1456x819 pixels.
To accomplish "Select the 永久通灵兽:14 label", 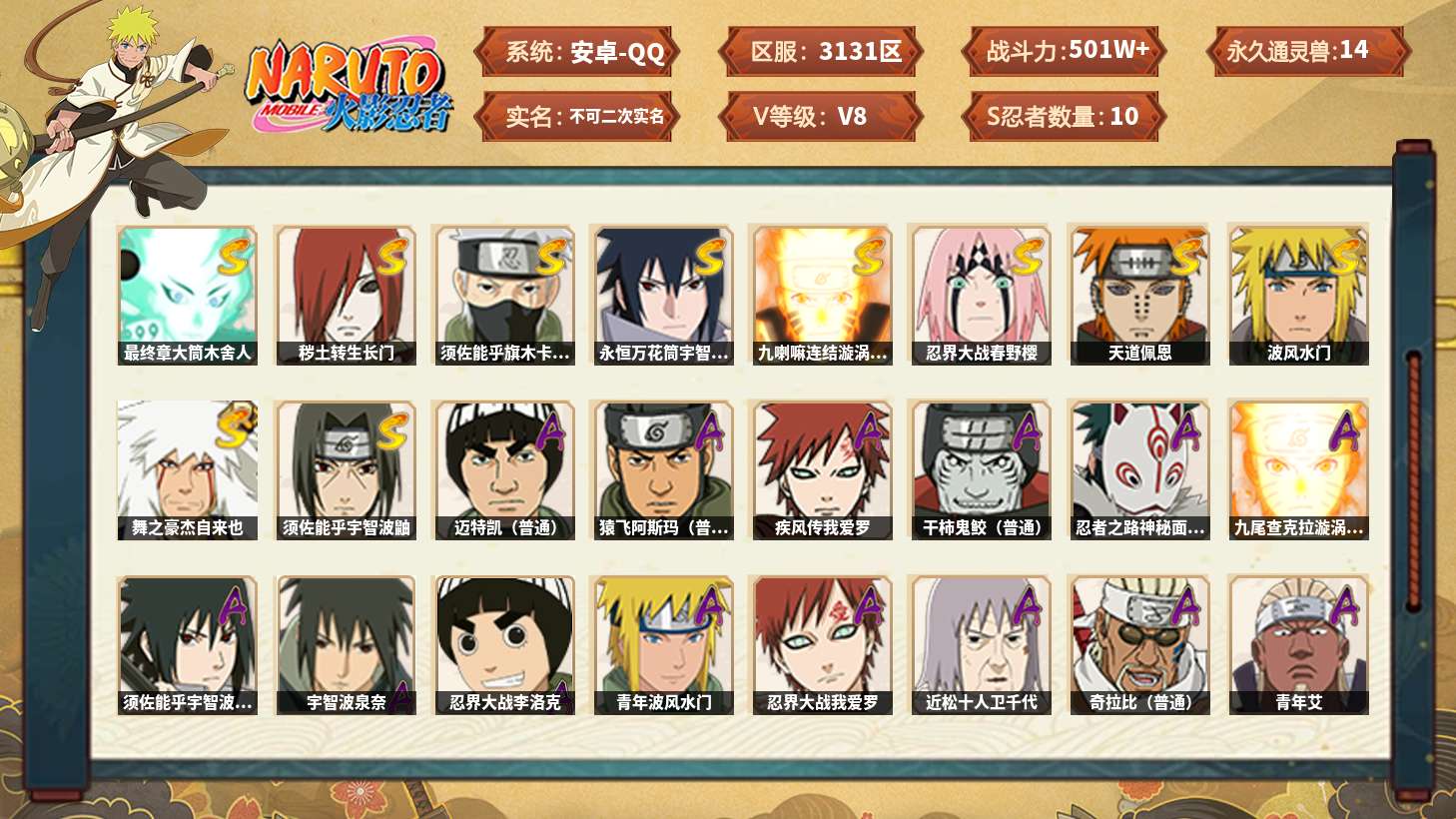I will click(x=1307, y=52).
